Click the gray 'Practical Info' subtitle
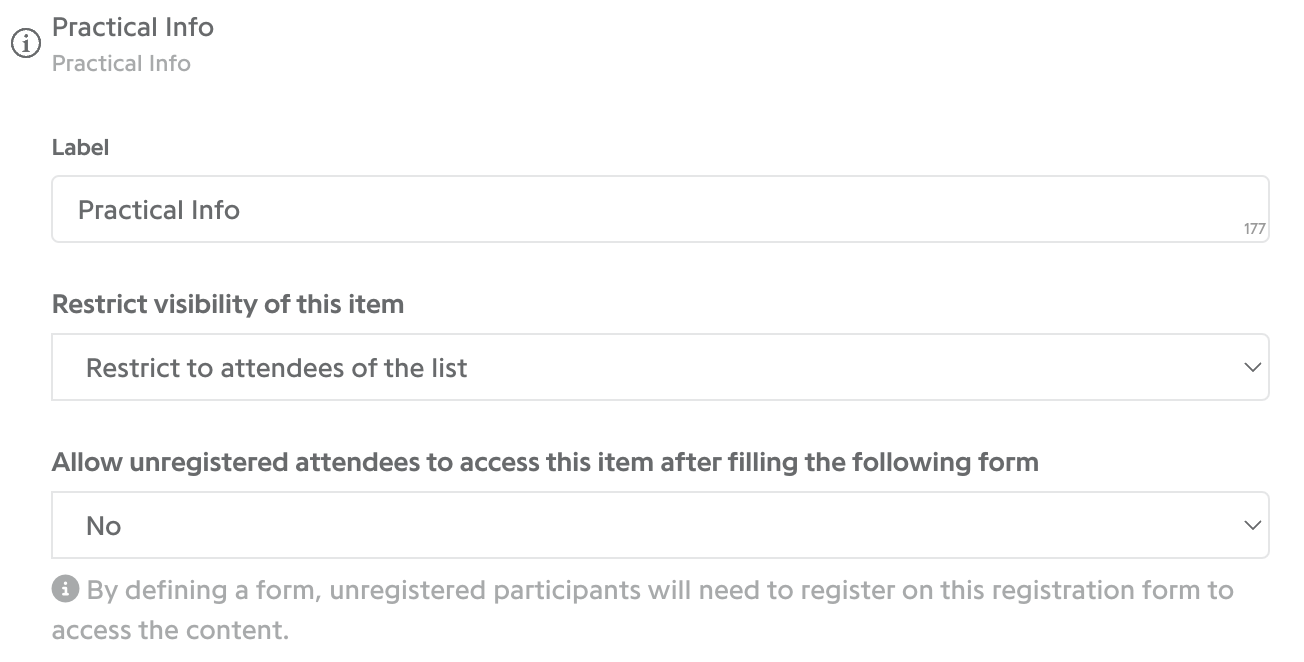The height and width of the screenshot is (662, 1304). pos(121,63)
